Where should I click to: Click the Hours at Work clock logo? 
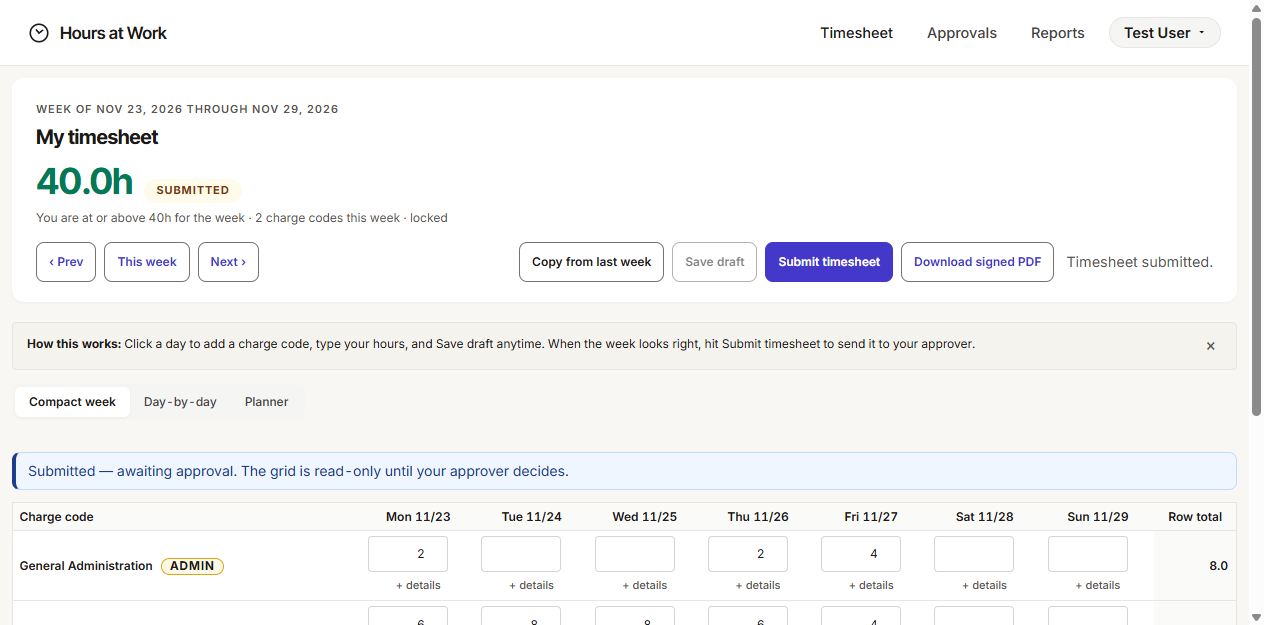(39, 33)
